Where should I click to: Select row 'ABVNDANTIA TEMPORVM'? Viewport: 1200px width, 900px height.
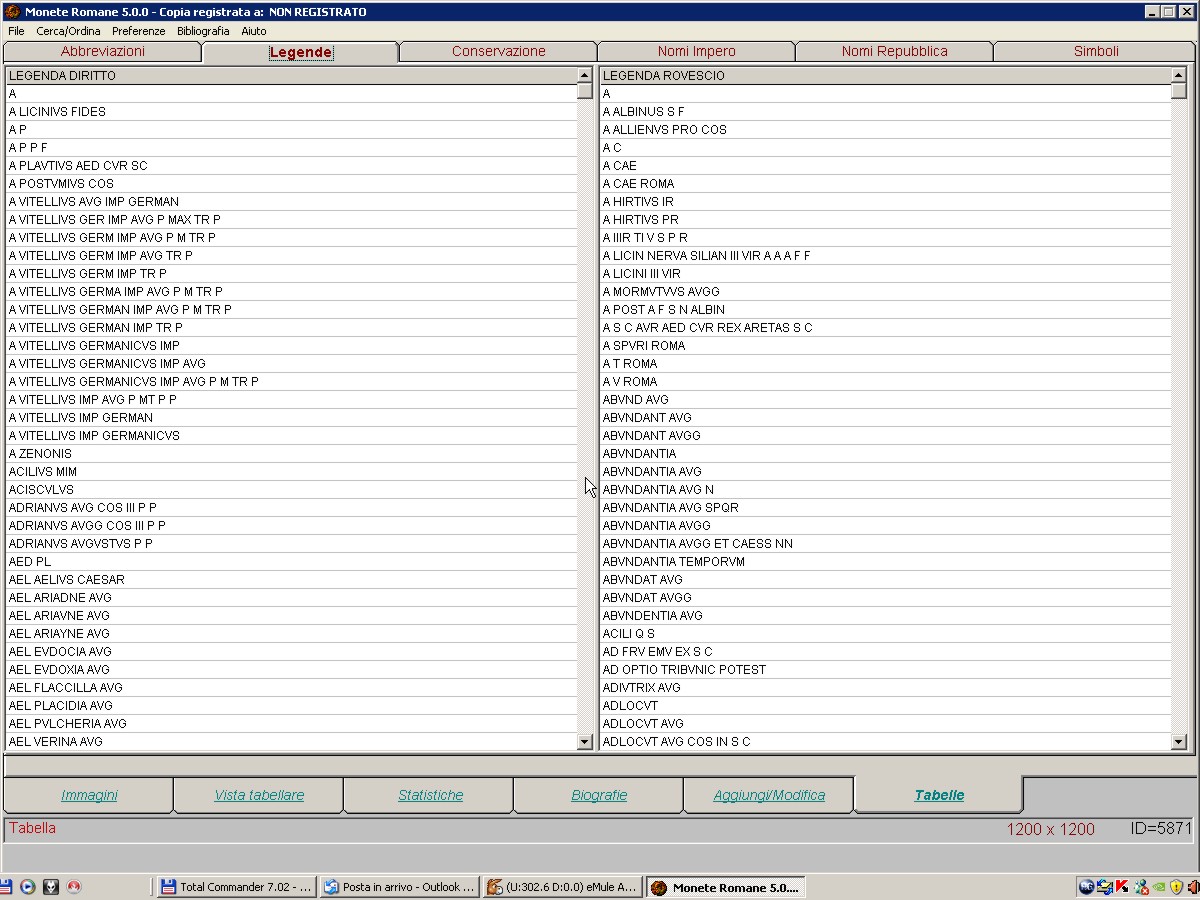pos(885,561)
